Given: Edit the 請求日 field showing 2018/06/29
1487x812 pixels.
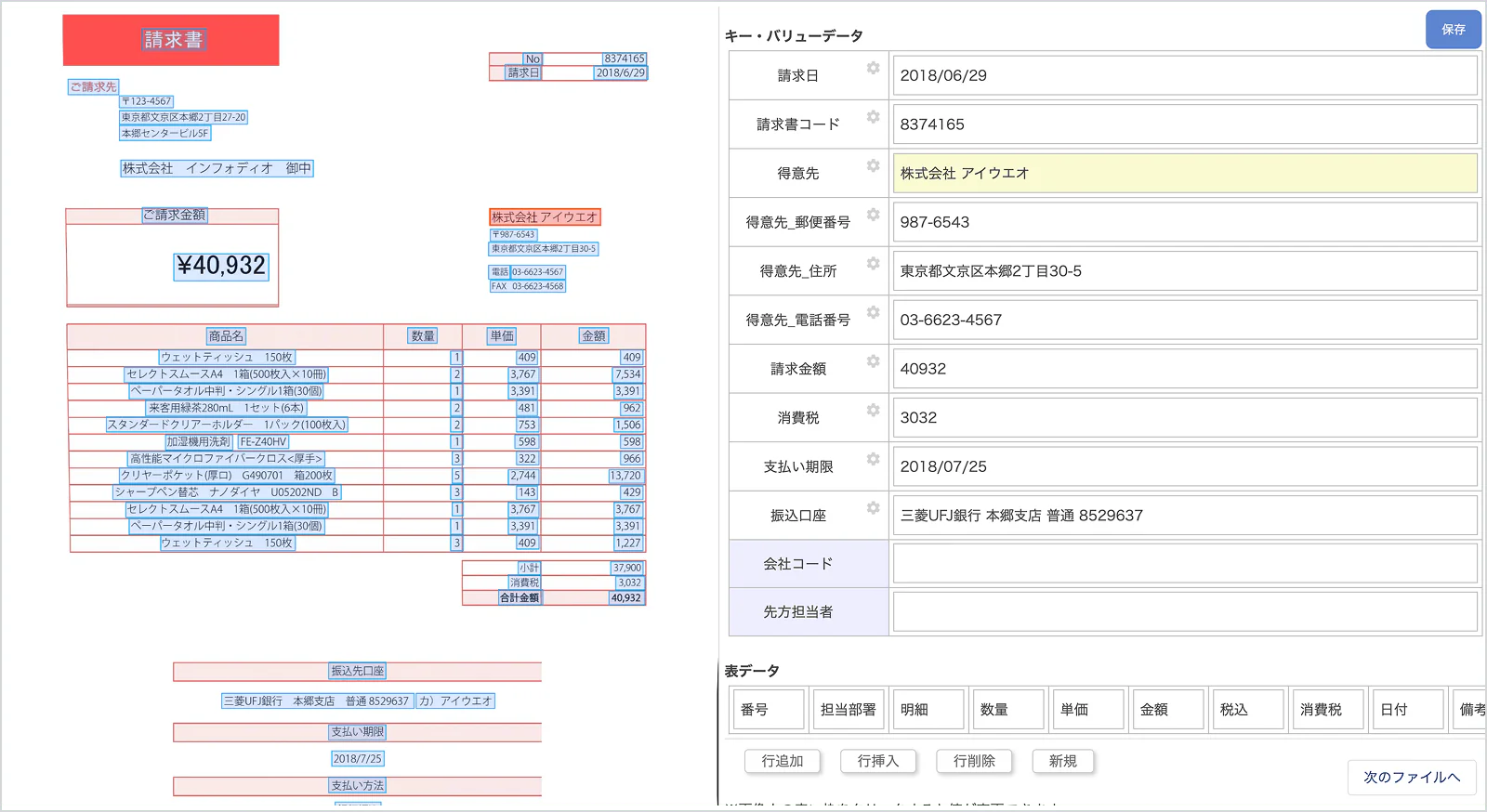Looking at the screenshot, I should [1185, 75].
